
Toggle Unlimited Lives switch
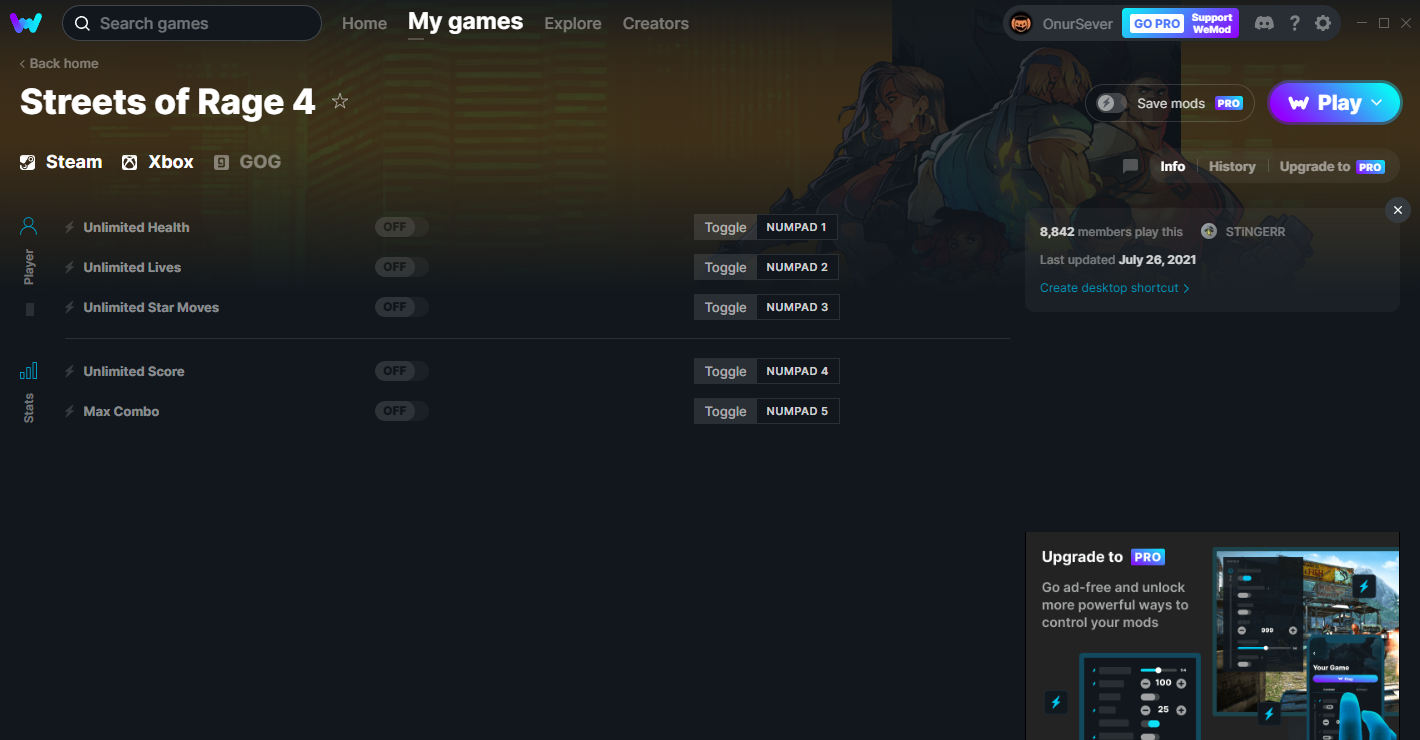(402, 267)
